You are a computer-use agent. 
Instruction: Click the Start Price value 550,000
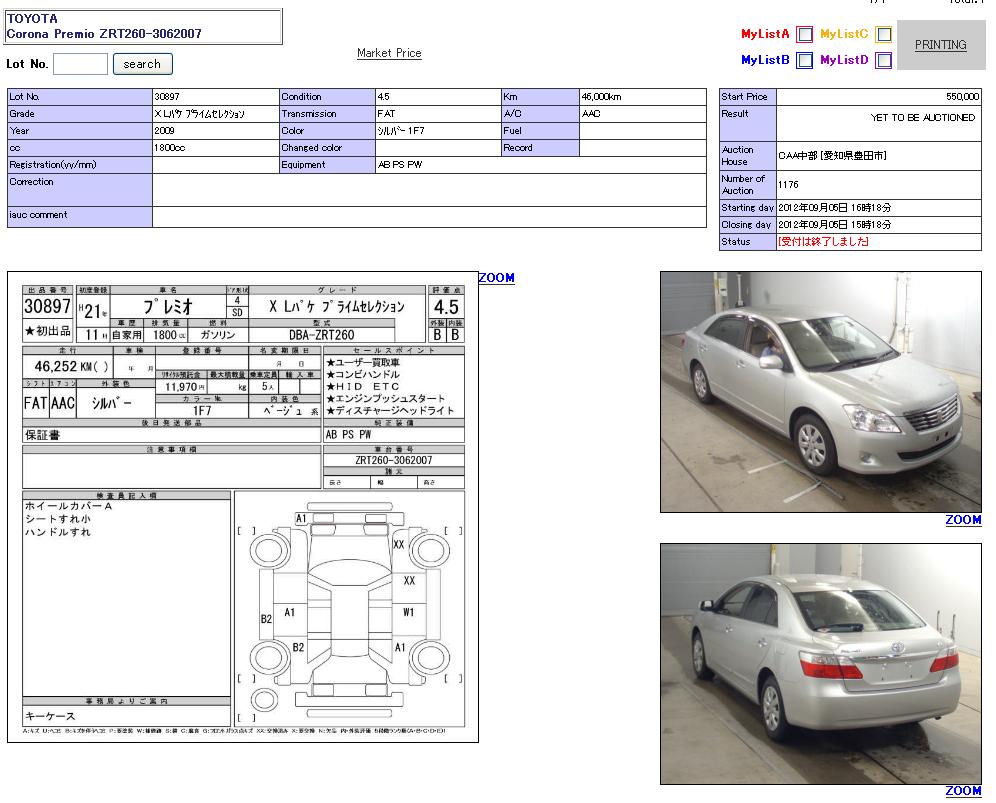[962, 97]
